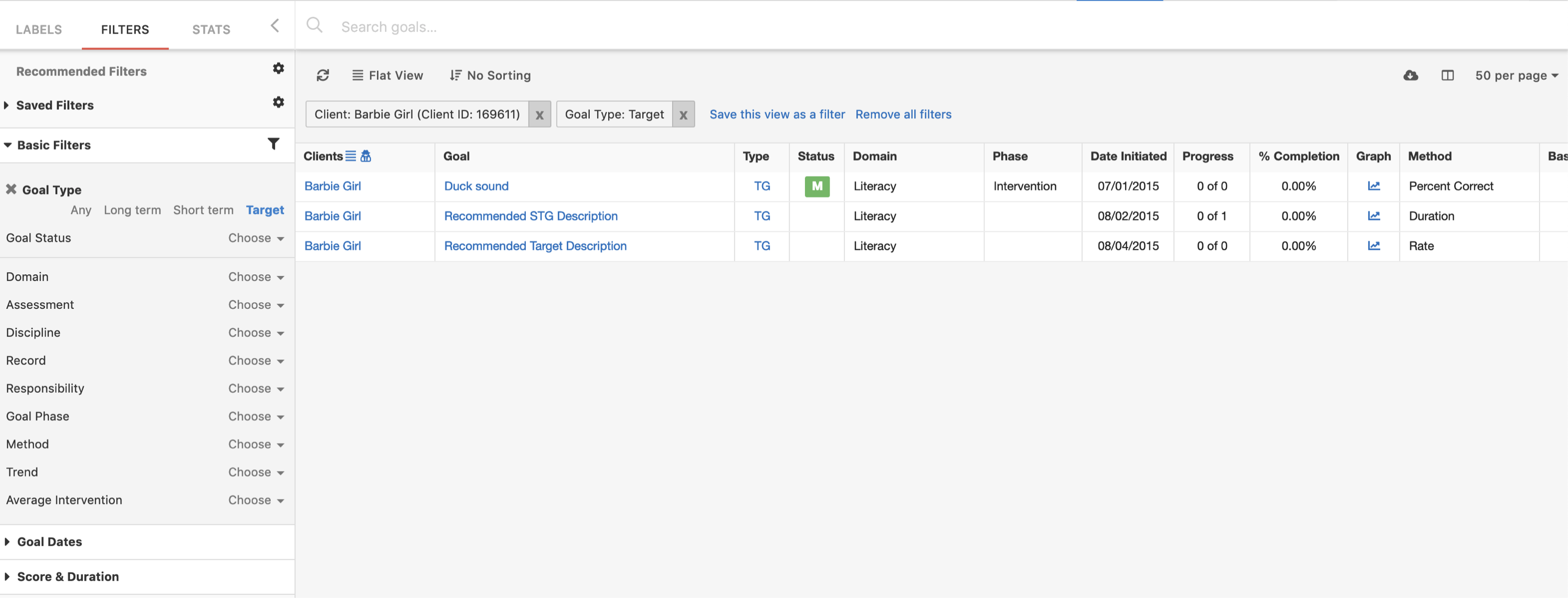
Task: Open the No Sorting options
Action: pos(490,76)
